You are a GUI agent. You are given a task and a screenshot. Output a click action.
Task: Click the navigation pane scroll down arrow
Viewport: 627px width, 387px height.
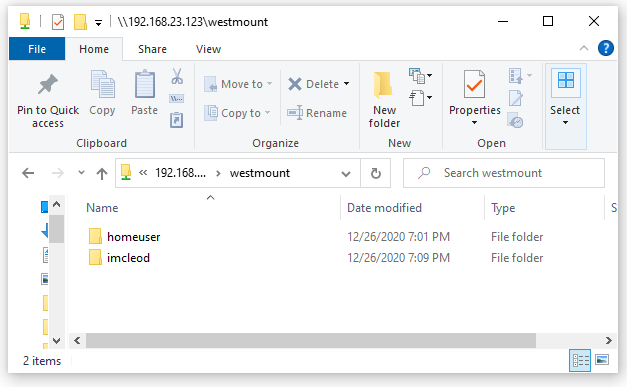[57, 341]
